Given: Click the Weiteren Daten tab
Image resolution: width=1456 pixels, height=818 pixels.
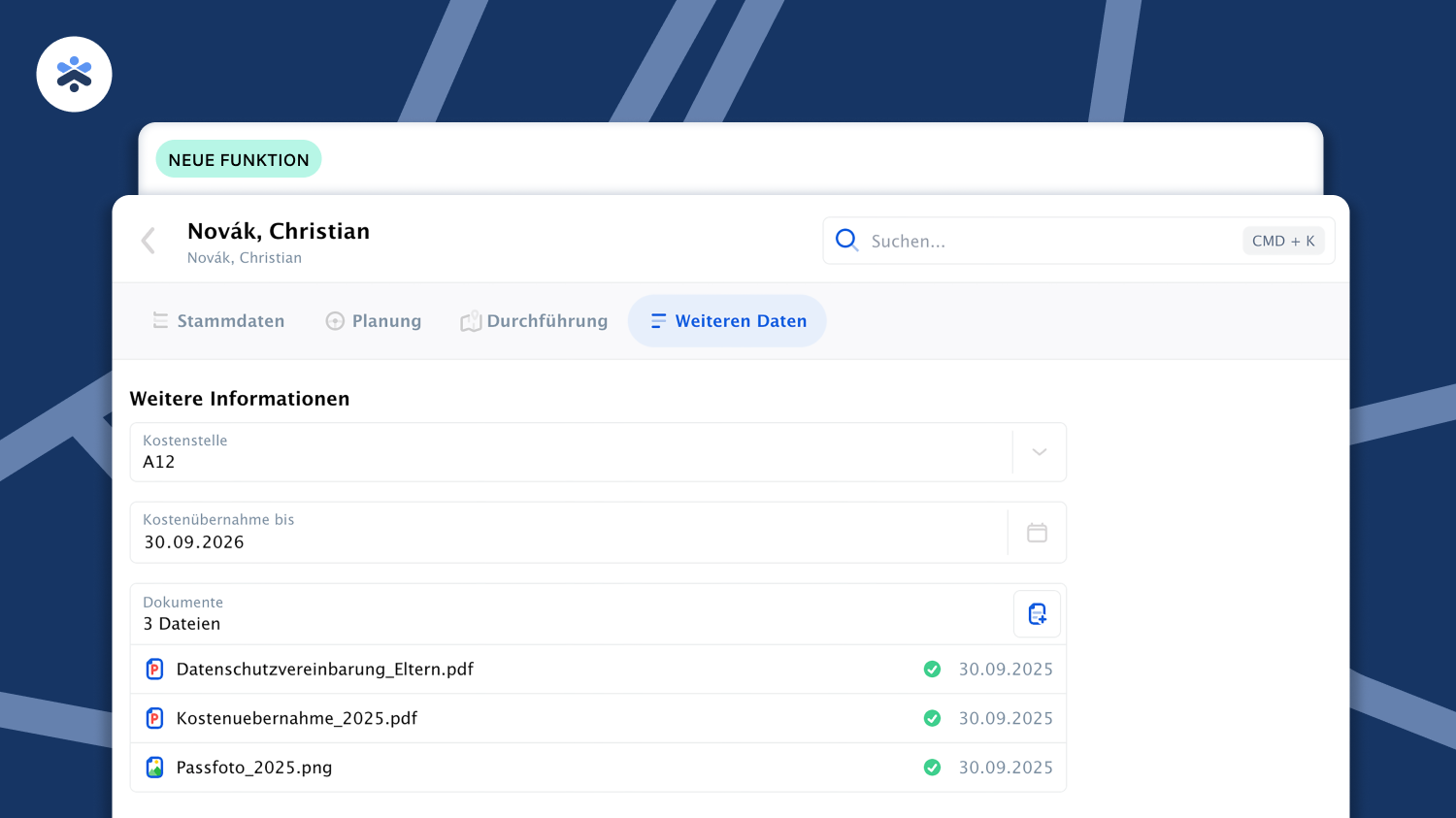Looking at the screenshot, I should [x=727, y=321].
